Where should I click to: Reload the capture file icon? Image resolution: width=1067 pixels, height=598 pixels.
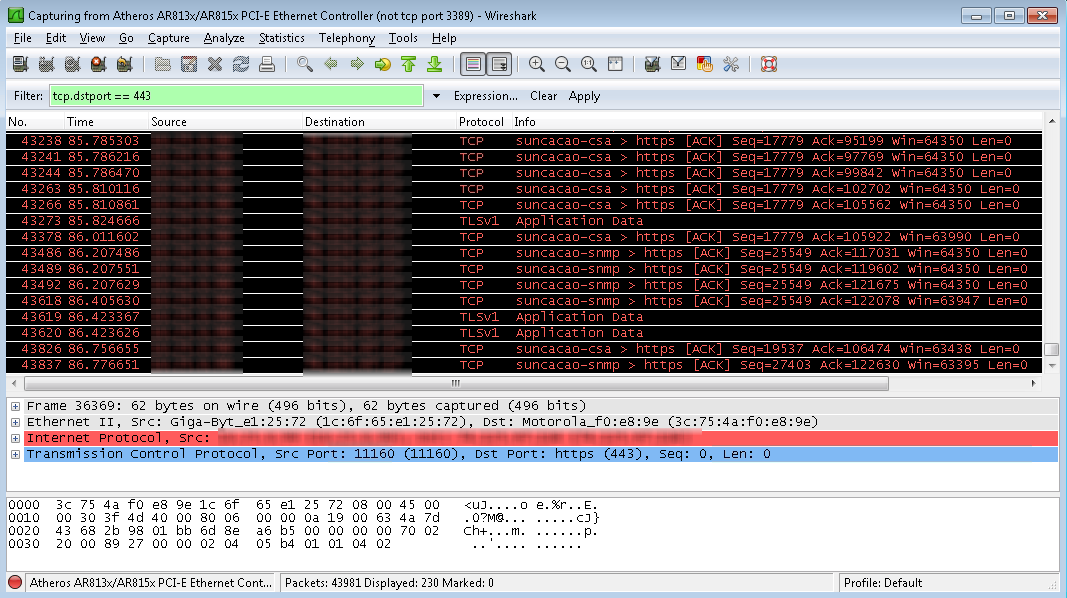point(241,64)
